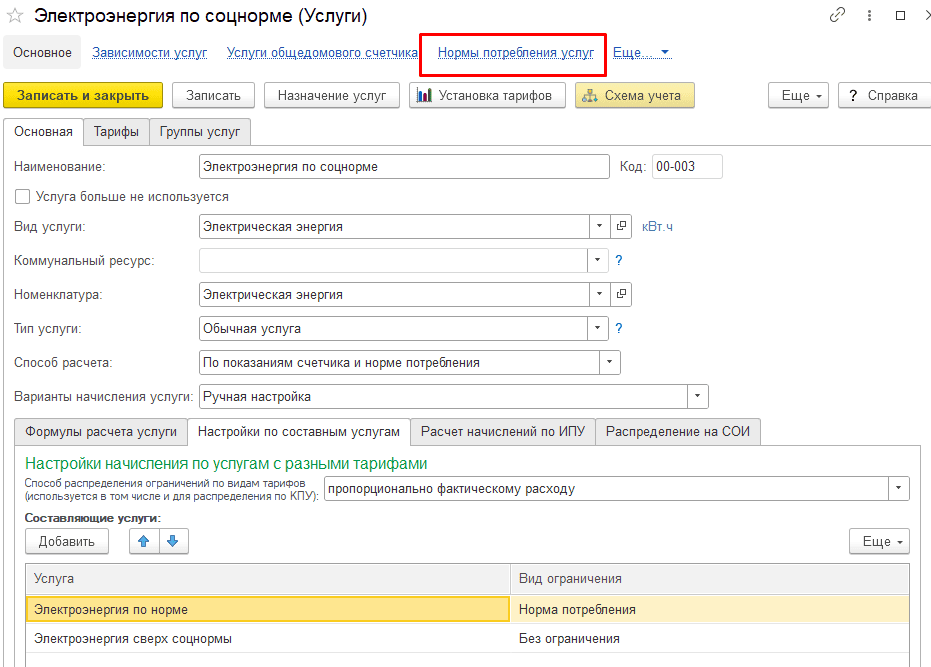This screenshot has width=931, height=667.
Task: Expand the Тип услуги dropdown
Action: click(x=597, y=328)
